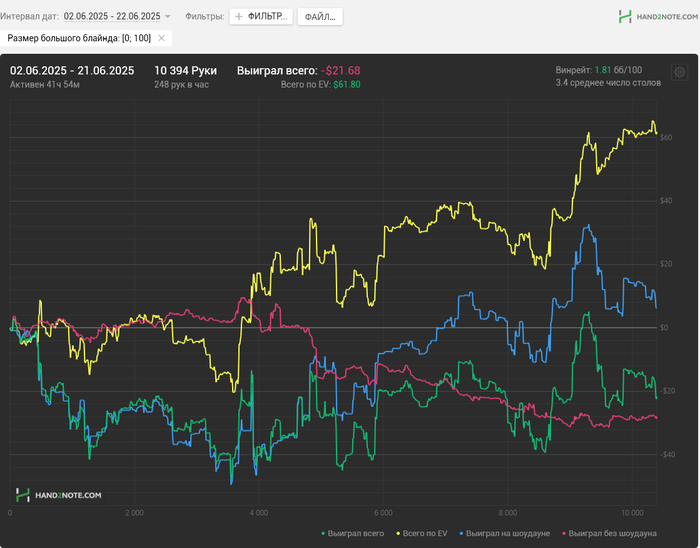This screenshot has width=700, height=548.
Task: Click the 4 000 marker on the hands axis
Action: (257, 513)
